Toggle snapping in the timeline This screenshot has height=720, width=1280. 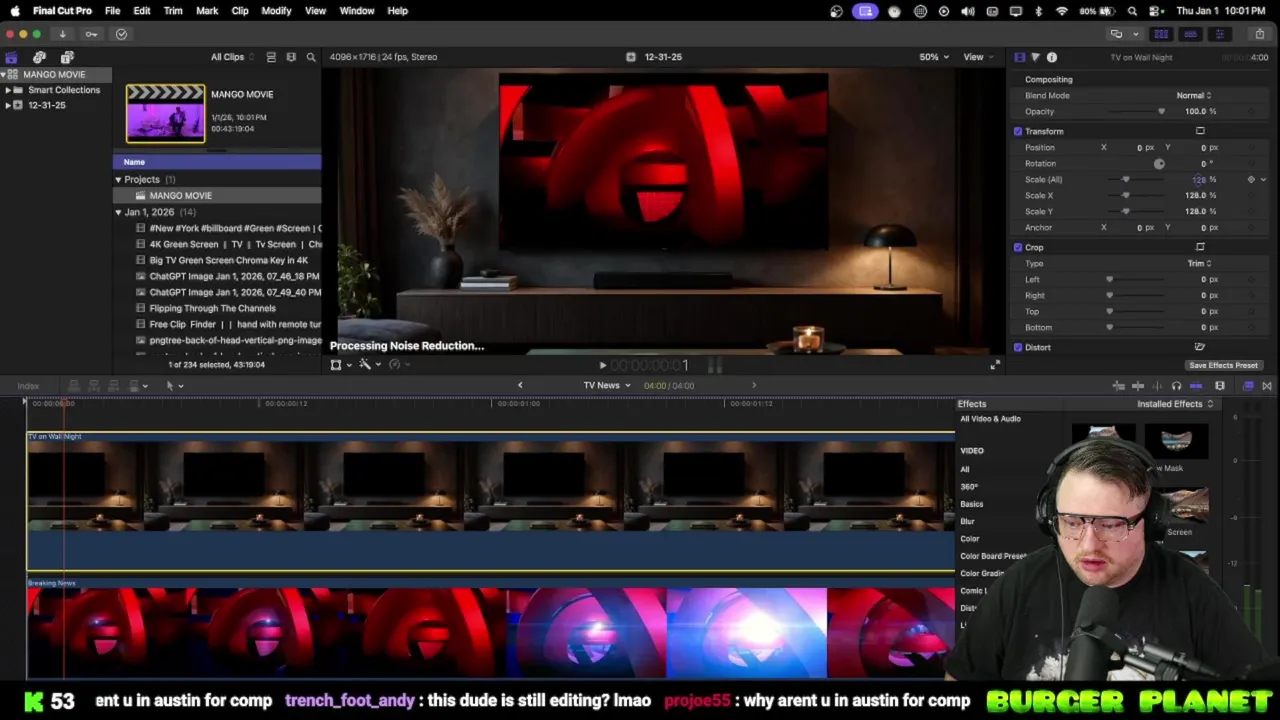(1196, 386)
